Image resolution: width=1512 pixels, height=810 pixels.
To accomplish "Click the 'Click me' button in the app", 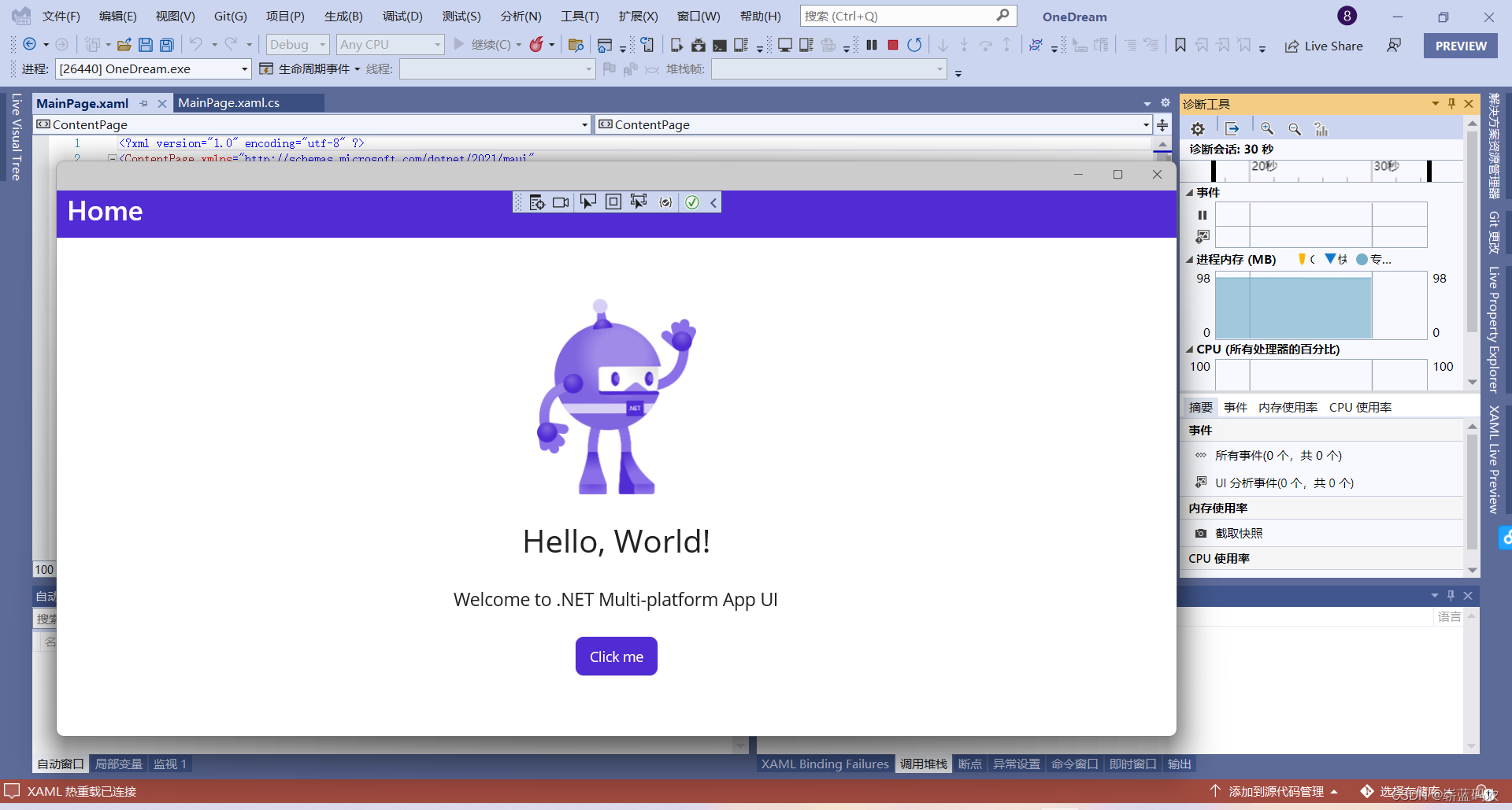I will coord(617,657).
